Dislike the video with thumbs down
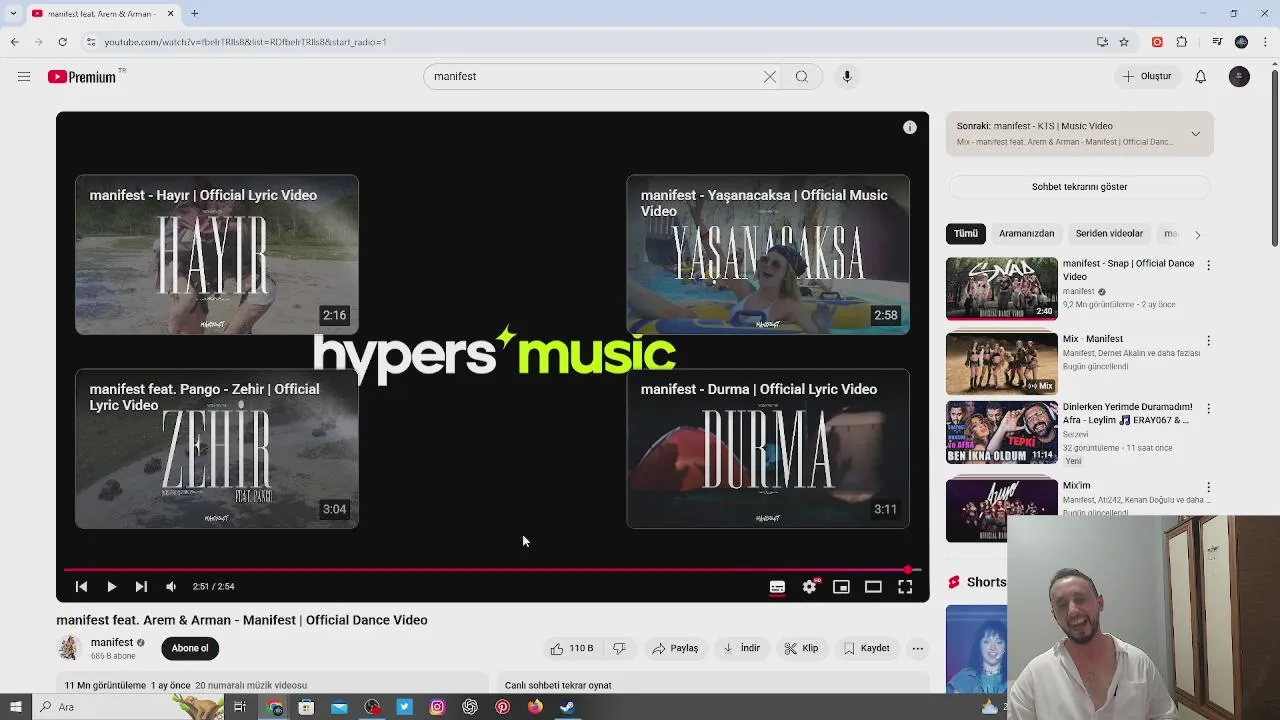 pos(620,648)
